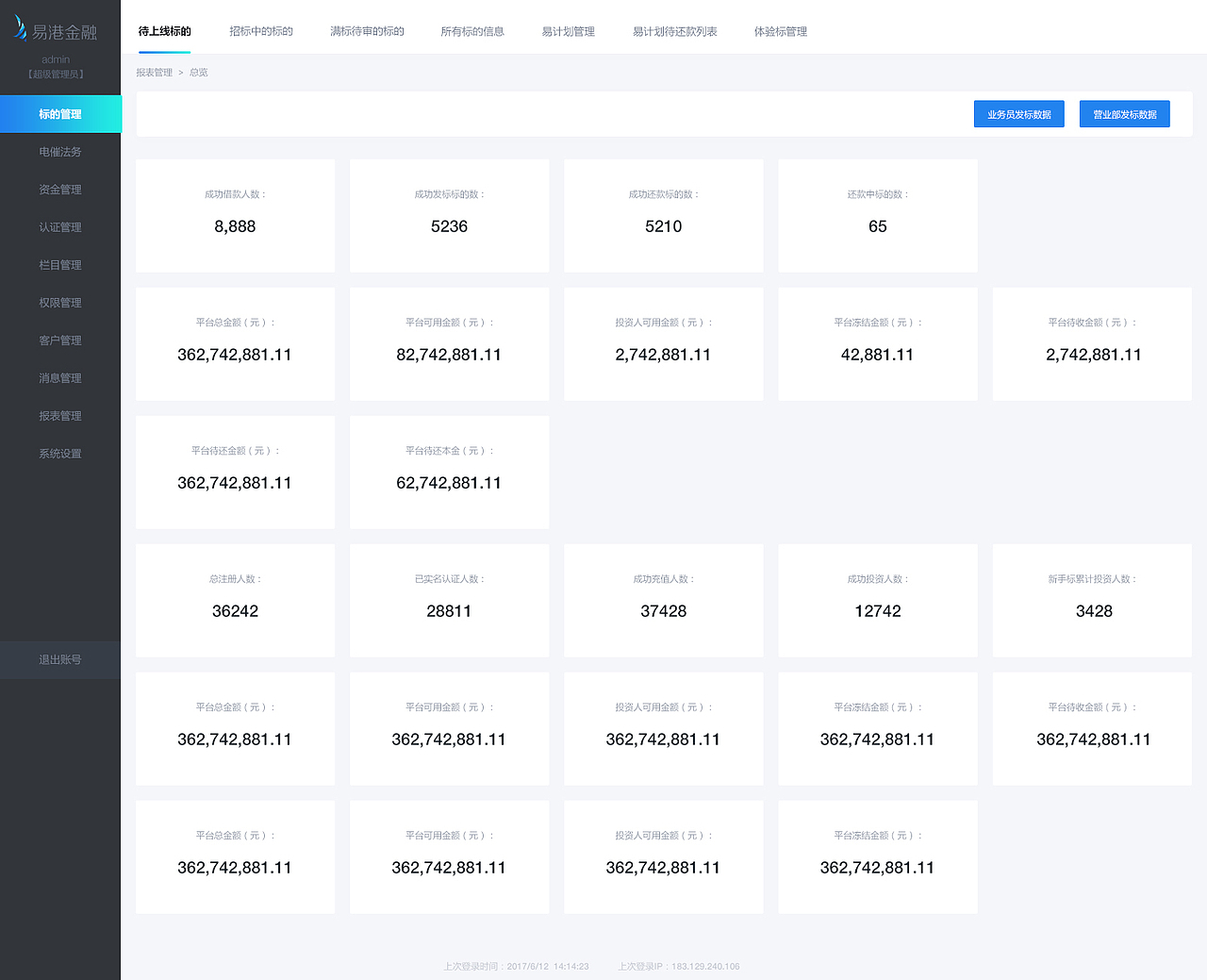The image size is (1207, 980).
Task: Click the 上次登录IP footer text
Action: point(679,966)
